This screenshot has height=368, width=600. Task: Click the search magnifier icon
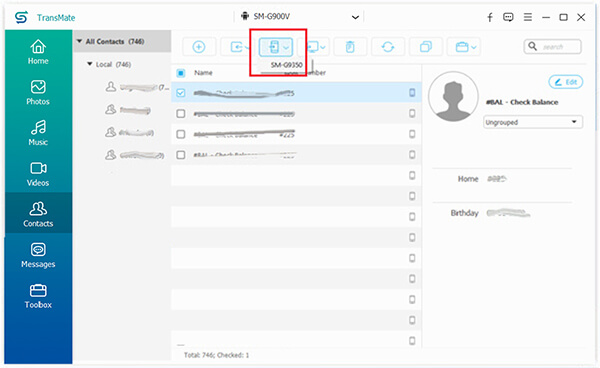click(532, 46)
